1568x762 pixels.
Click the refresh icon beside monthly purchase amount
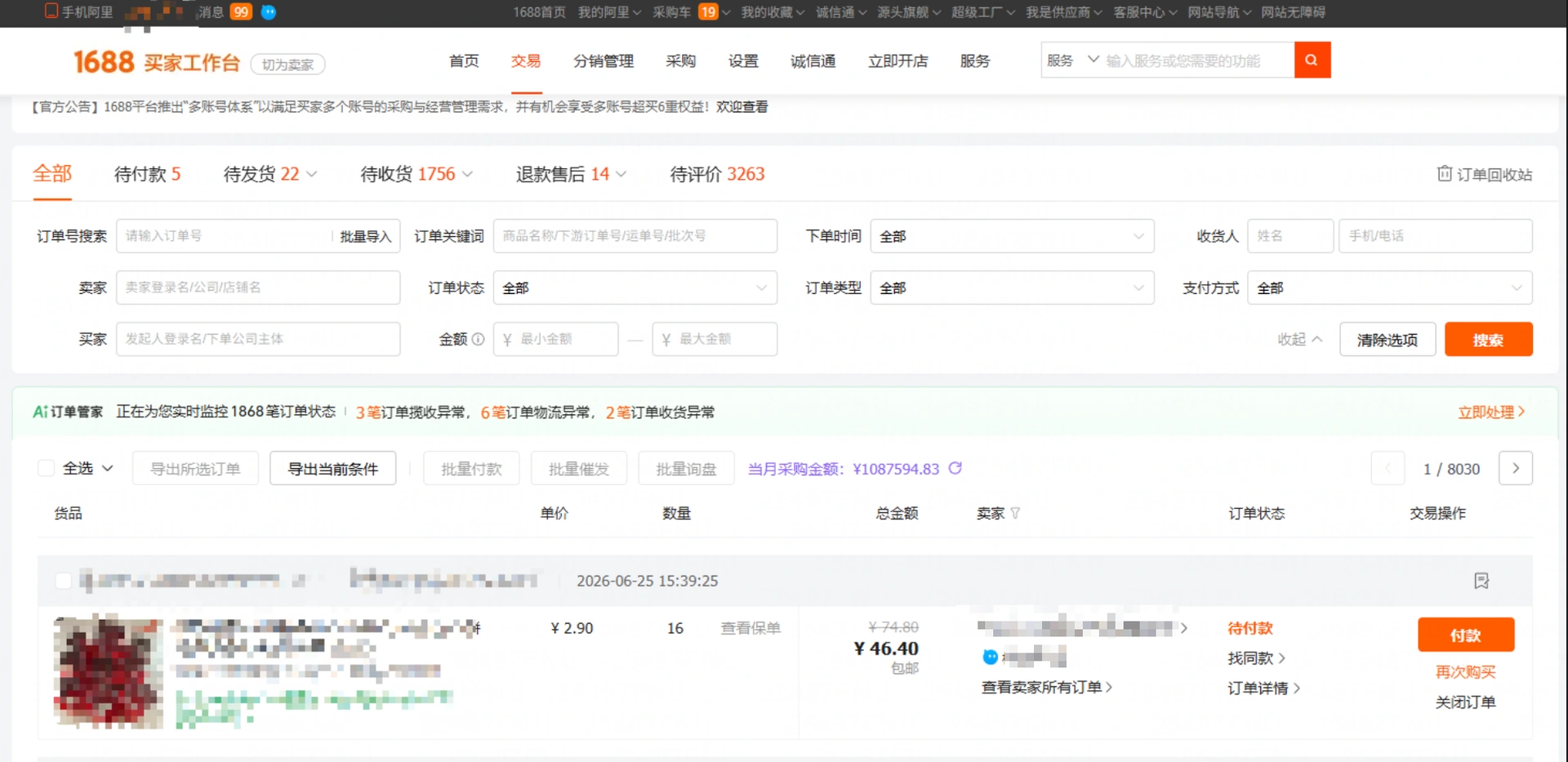[955, 468]
